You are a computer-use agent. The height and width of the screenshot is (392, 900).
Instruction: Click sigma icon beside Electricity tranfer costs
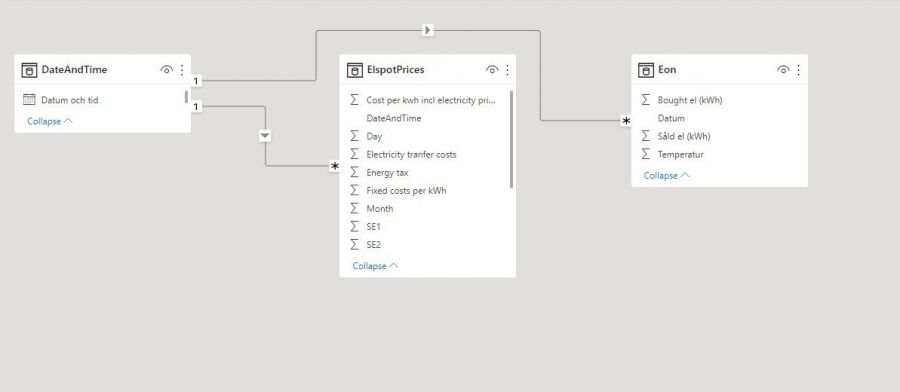355,154
